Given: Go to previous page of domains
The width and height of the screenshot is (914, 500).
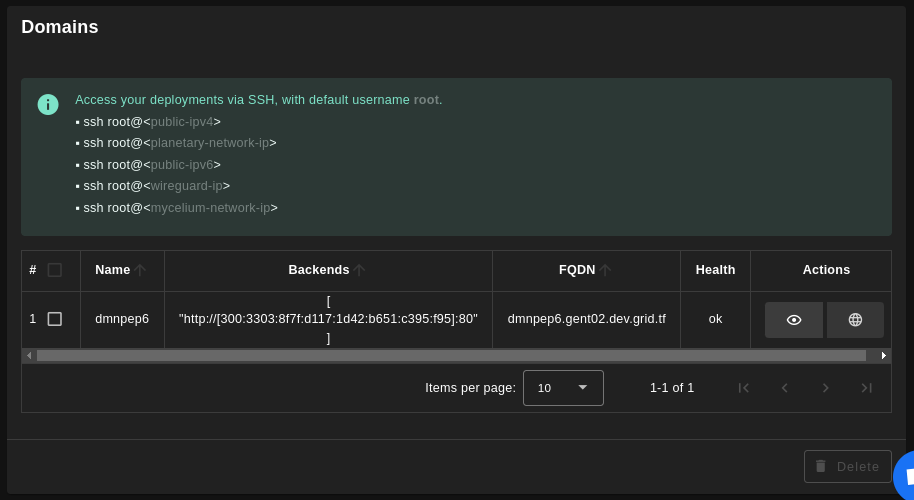Looking at the screenshot, I should pyautogui.click(x=785, y=388).
